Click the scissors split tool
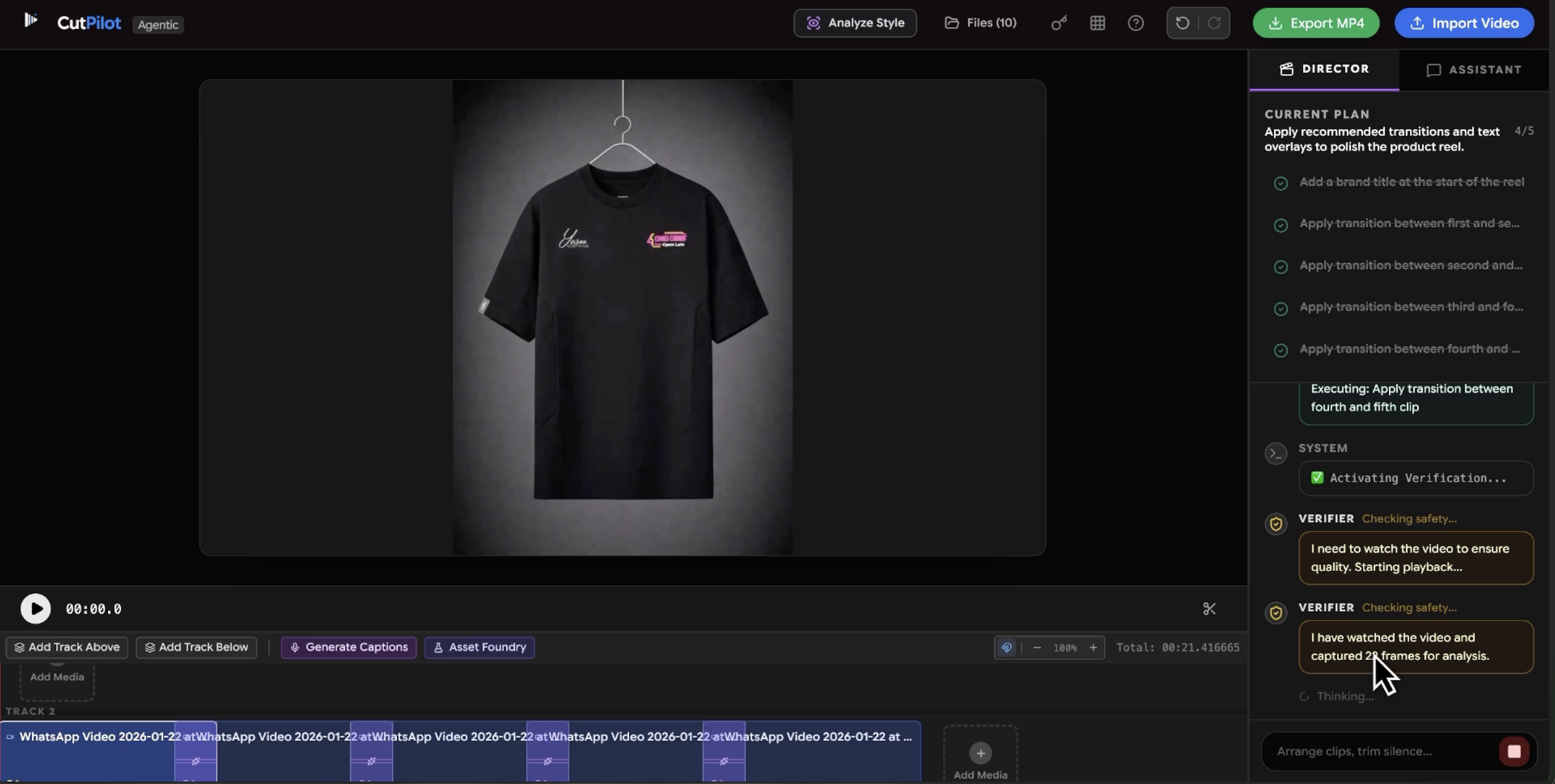 point(1209,609)
